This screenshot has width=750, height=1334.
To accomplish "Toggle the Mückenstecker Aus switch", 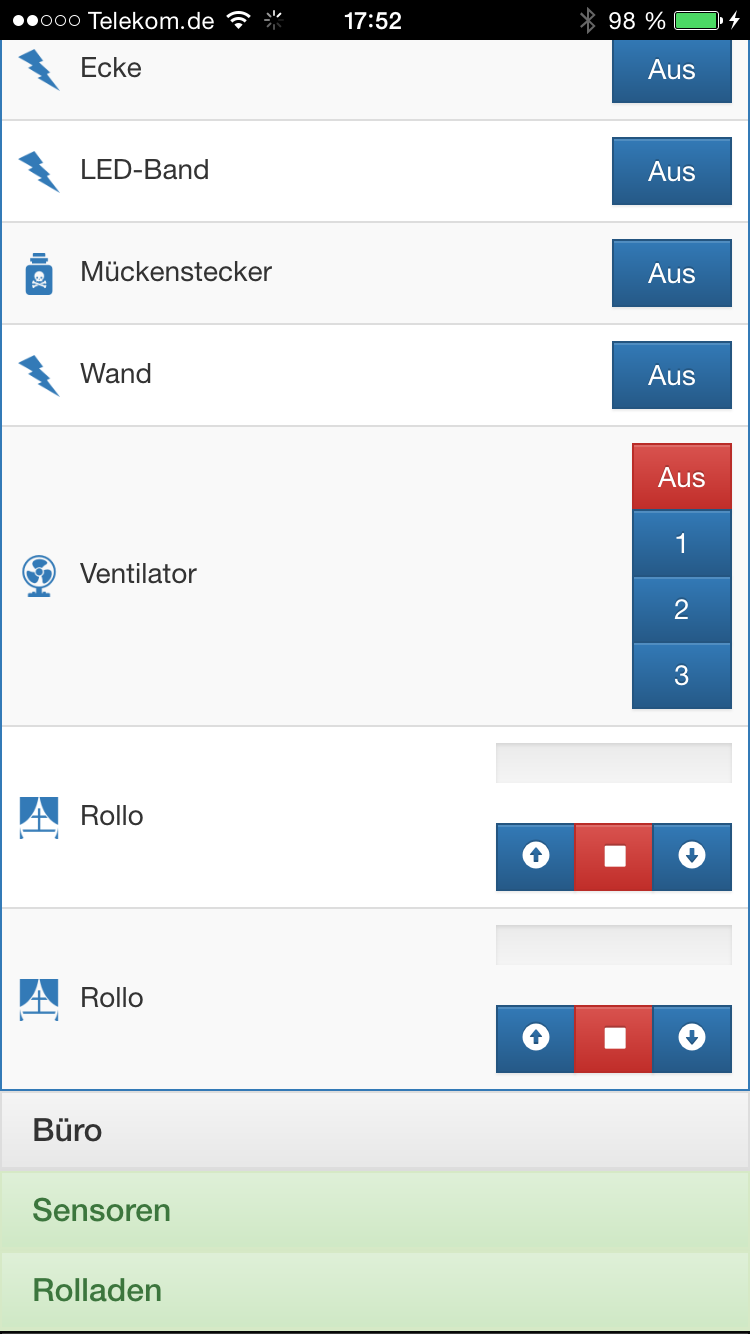I will 671,274.
